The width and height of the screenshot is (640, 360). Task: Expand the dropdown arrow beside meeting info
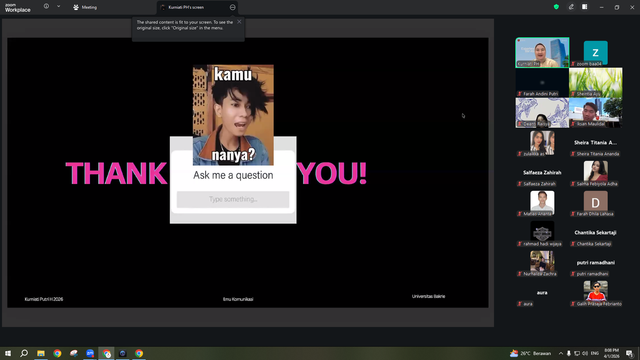click(x=58, y=7)
